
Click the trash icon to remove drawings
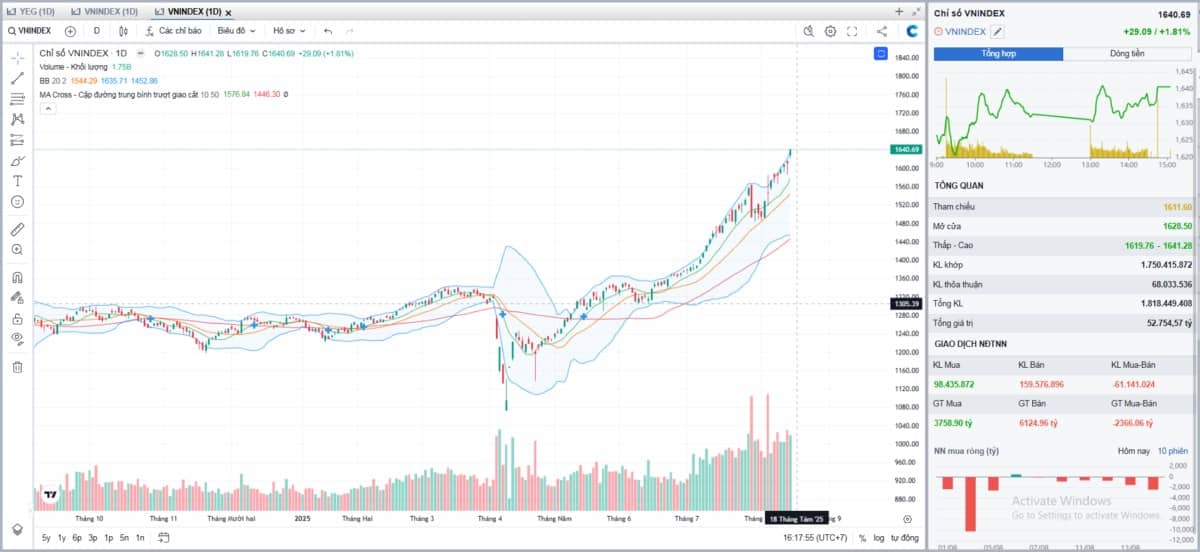tap(17, 367)
